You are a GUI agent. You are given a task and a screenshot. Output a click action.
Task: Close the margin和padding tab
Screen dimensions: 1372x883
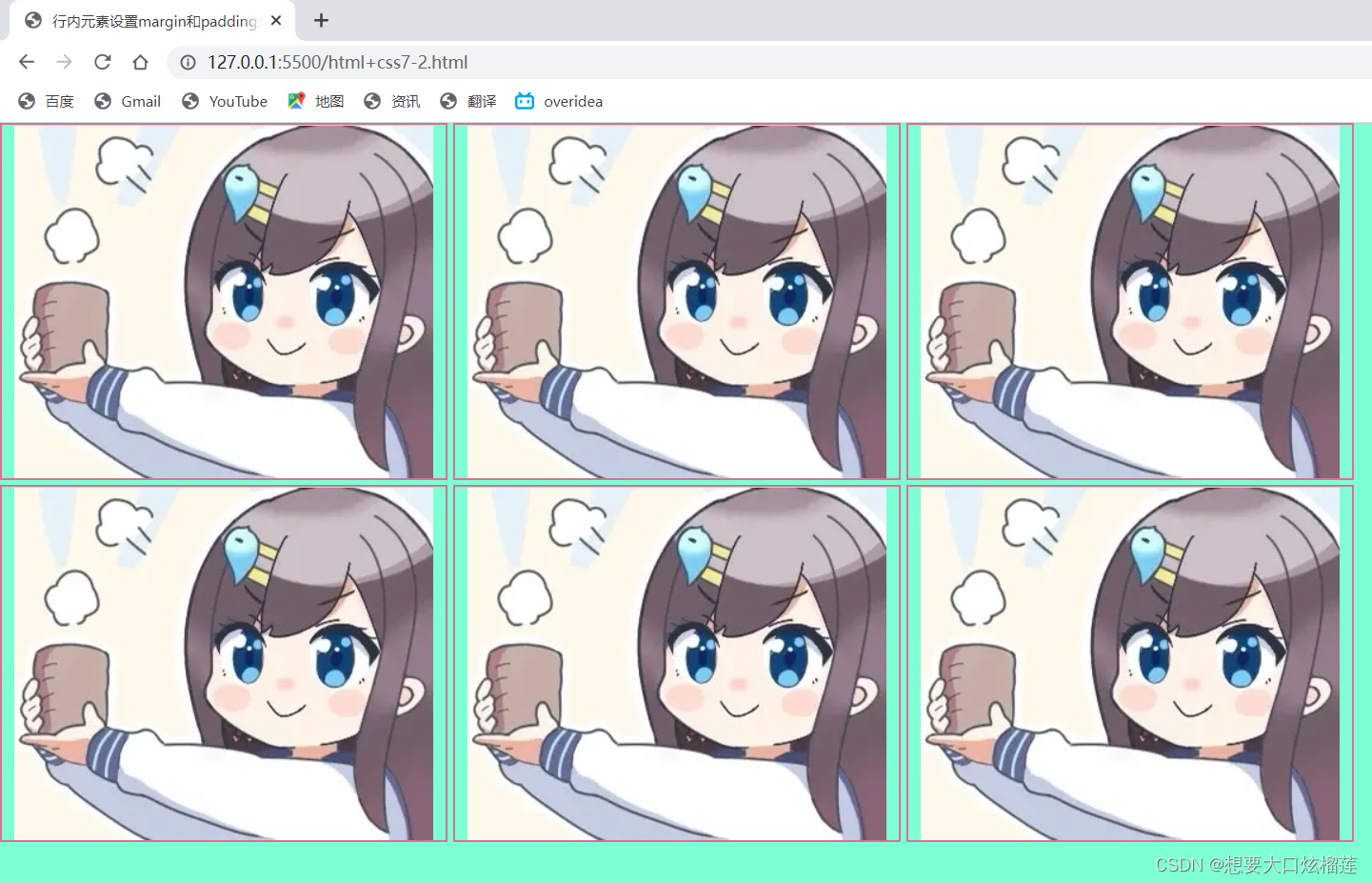click(x=276, y=20)
